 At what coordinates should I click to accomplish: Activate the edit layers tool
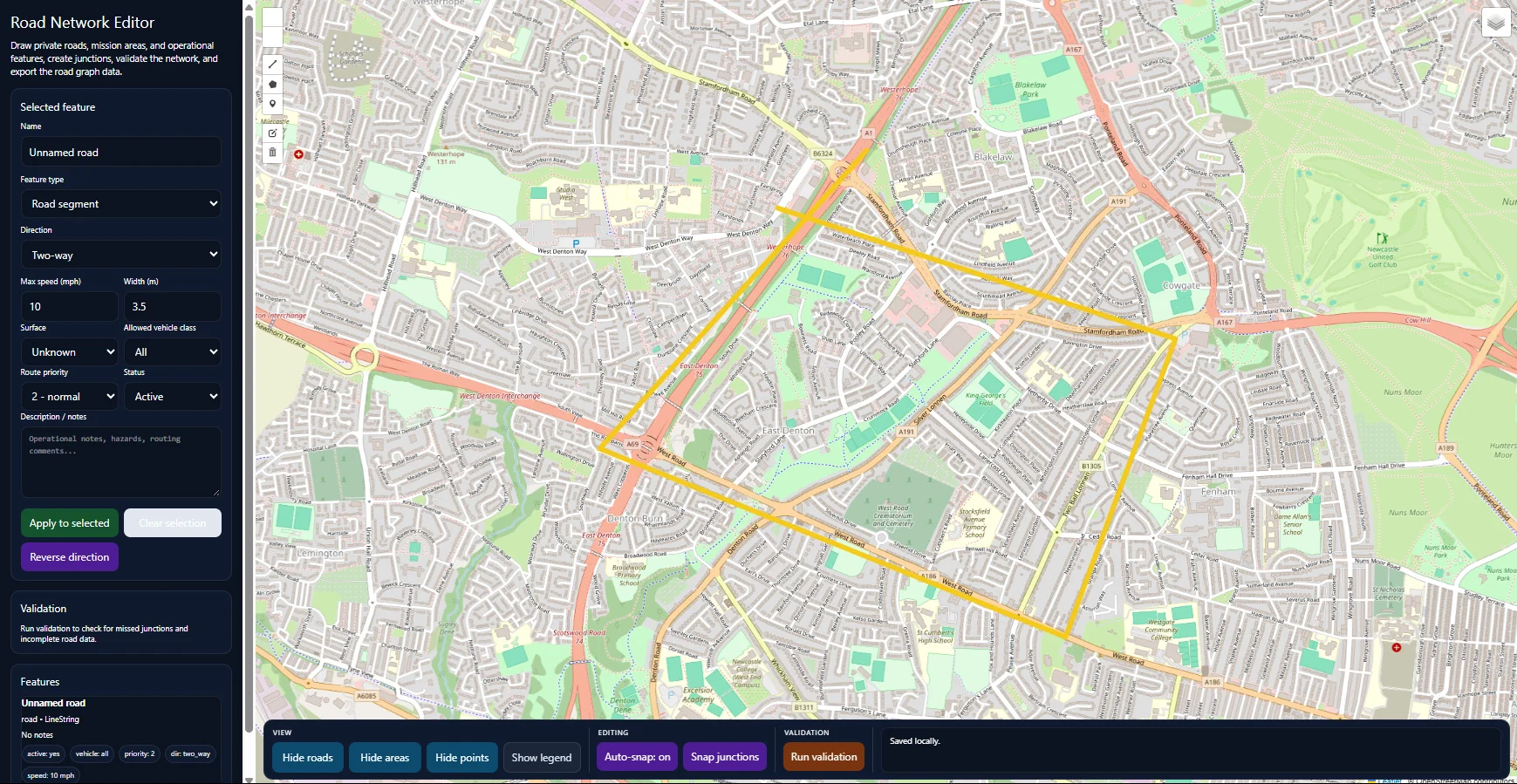point(272,133)
